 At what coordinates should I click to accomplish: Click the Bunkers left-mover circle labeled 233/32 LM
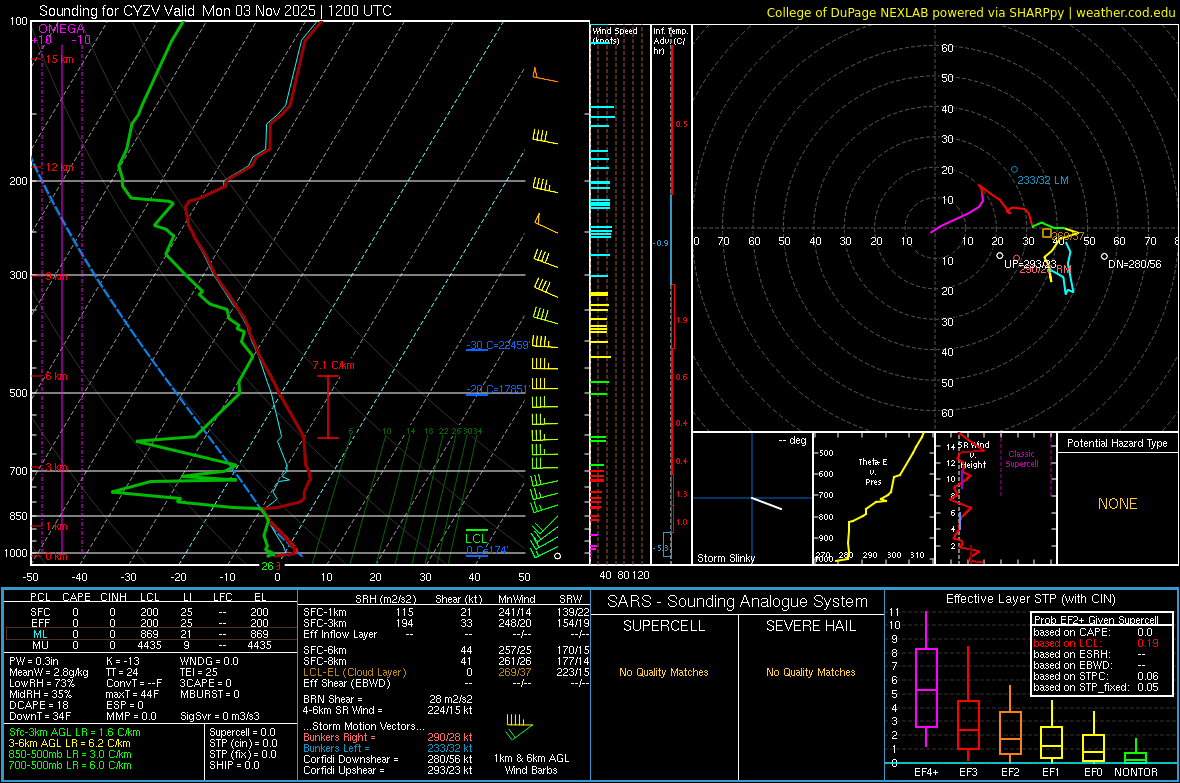[x=1014, y=169]
